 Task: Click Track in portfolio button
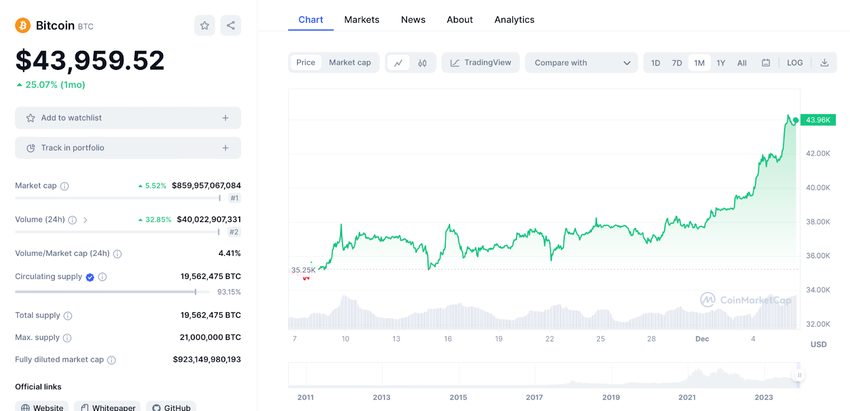(128, 148)
